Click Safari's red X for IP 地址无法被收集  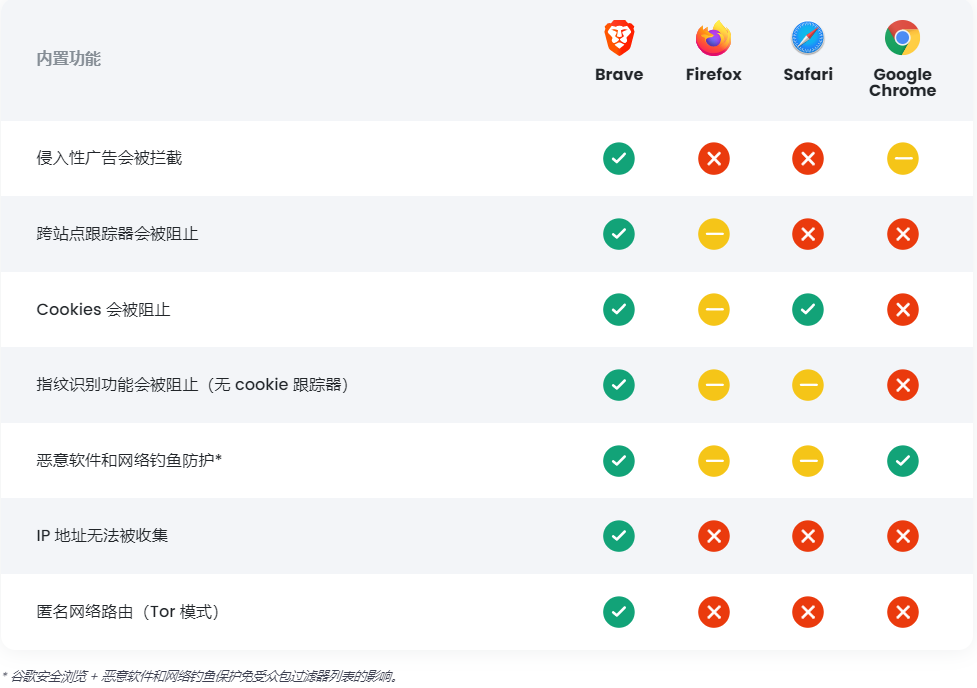pyautogui.click(x=808, y=536)
